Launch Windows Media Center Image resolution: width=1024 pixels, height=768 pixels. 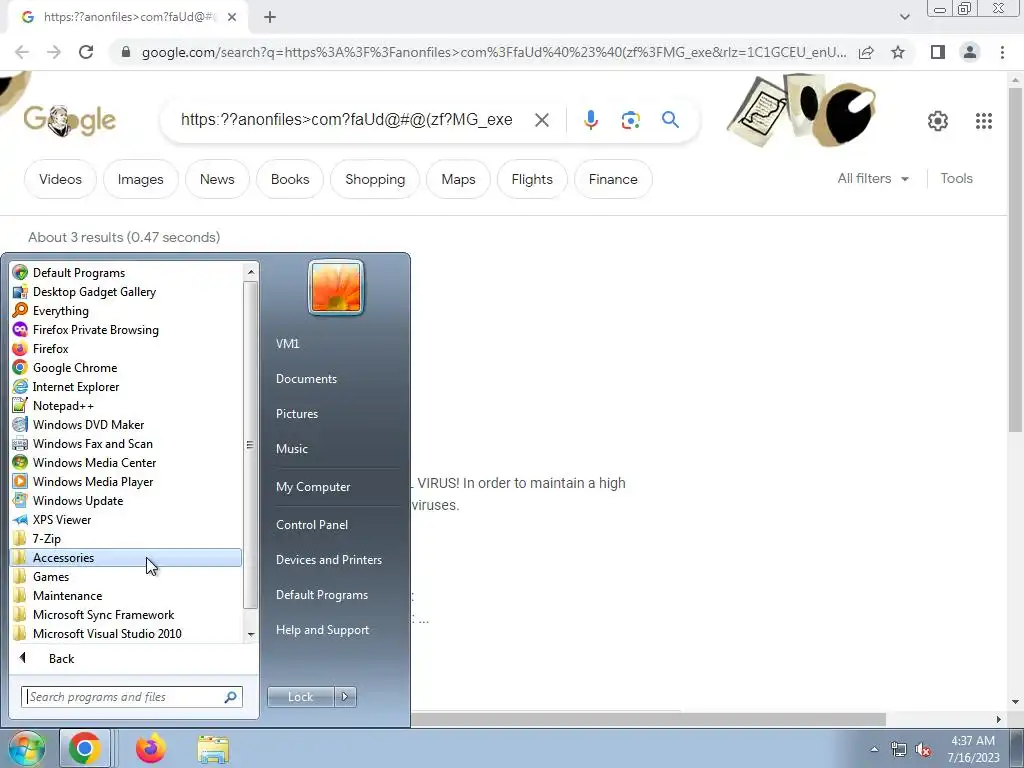(126, 462)
